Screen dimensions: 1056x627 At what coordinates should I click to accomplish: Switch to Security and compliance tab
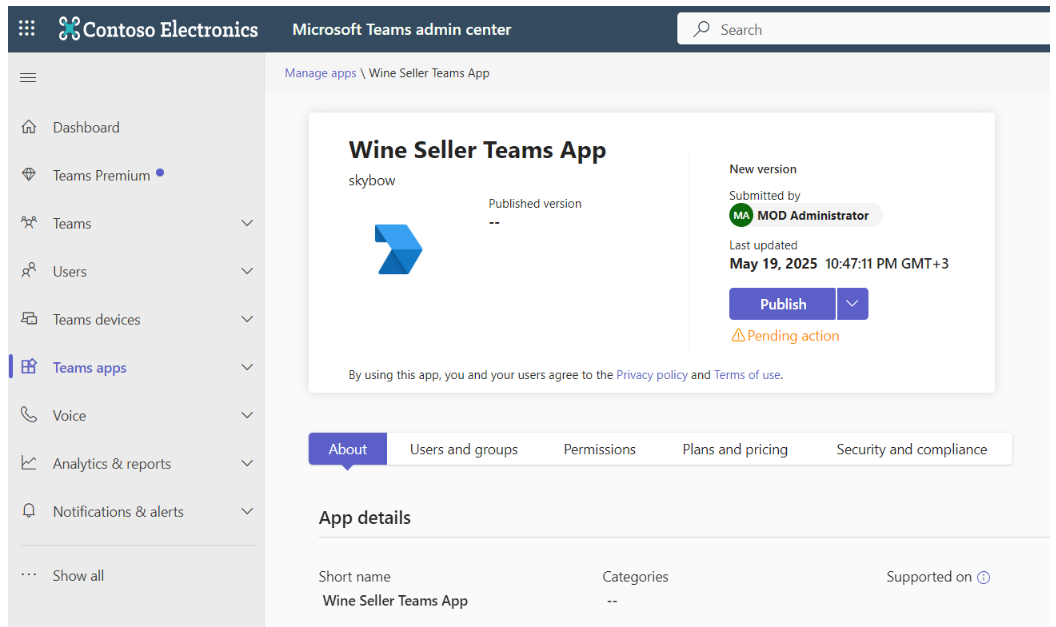point(912,449)
